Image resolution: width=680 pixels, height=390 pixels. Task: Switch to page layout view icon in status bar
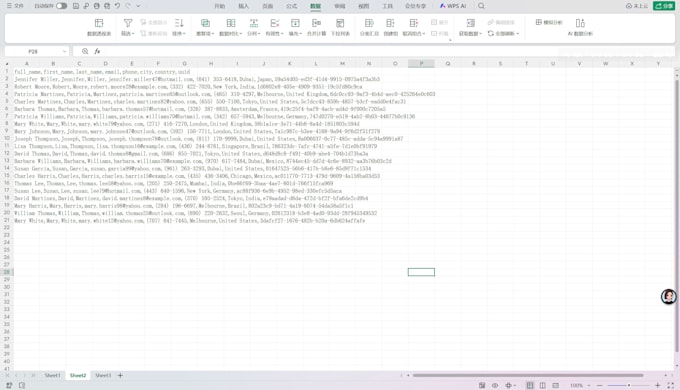coord(543,385)
